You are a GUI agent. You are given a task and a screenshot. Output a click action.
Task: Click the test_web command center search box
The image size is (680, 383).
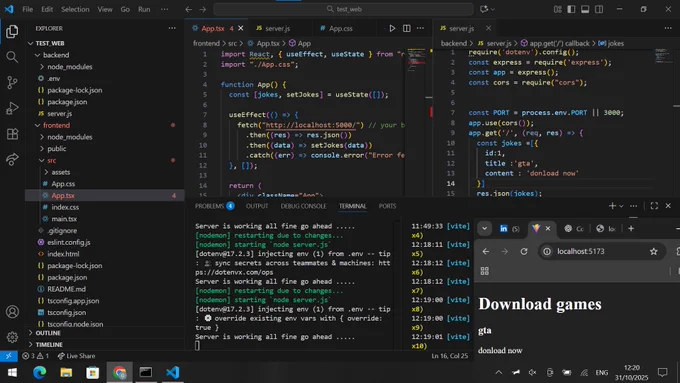[343, 9]
